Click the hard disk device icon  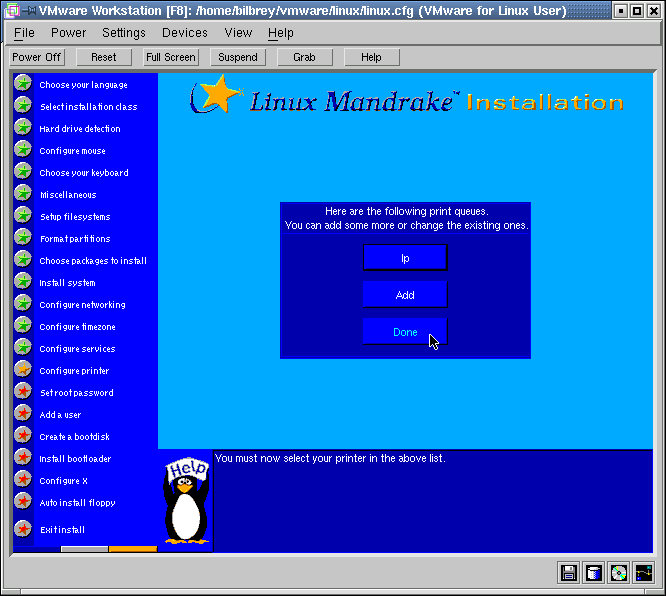(594, 573)
